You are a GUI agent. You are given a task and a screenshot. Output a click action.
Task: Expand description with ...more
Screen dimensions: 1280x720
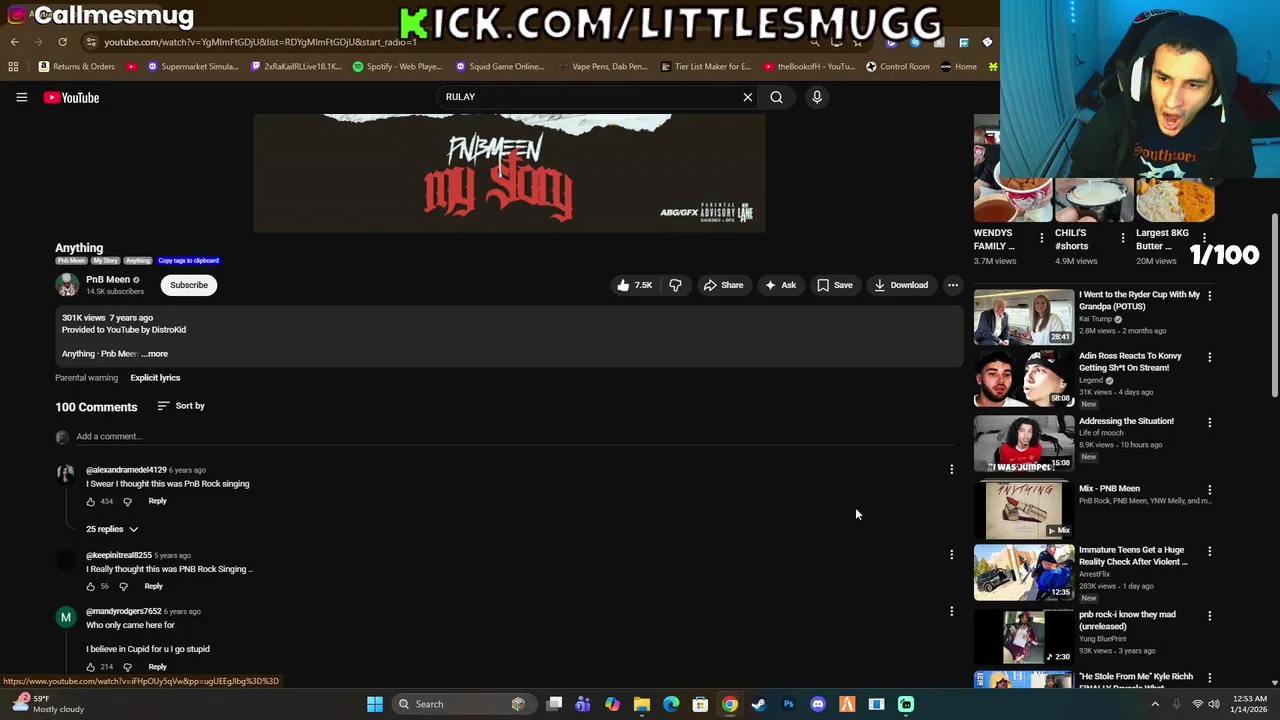[x=155, y=354]
